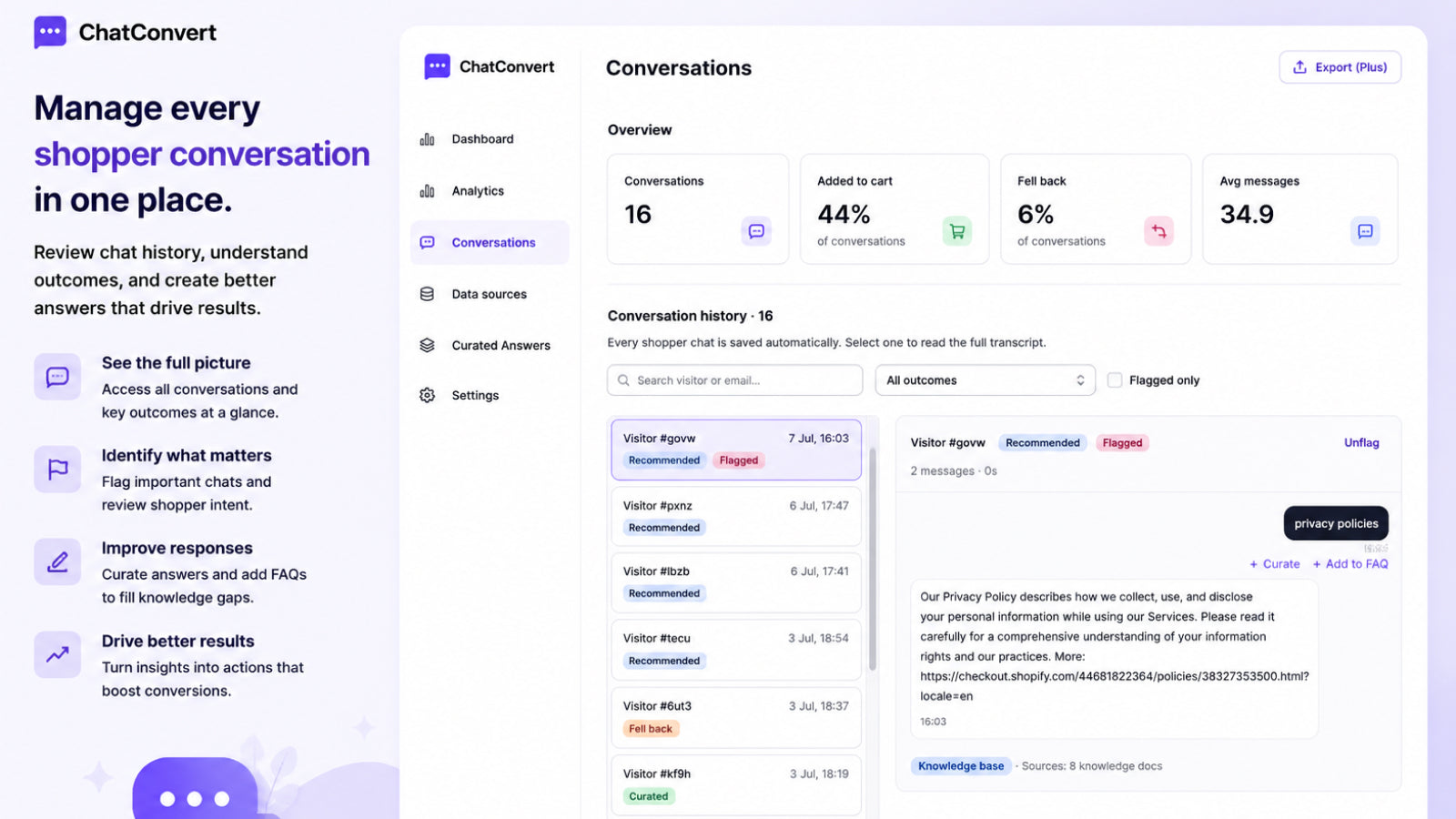Click the Analytics chart icon in sidebar
This screenshot has width=1456, height=819.
coord(427,191)
